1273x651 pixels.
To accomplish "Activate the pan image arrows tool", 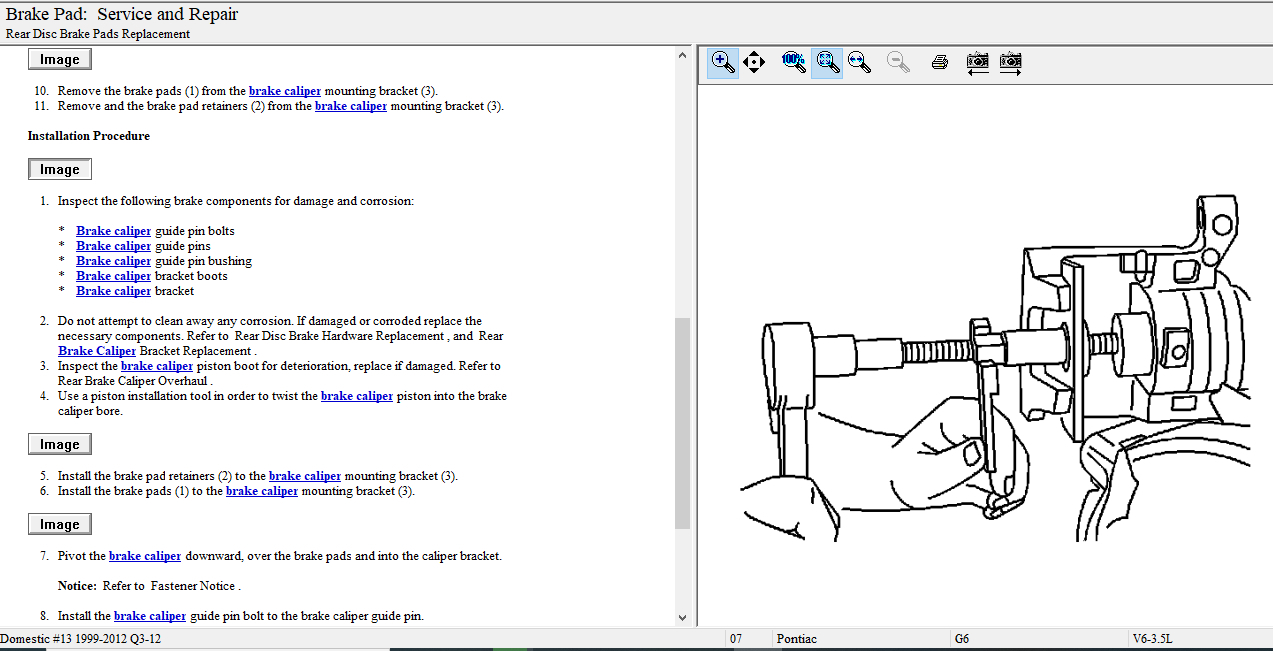I will coord(754,62).
